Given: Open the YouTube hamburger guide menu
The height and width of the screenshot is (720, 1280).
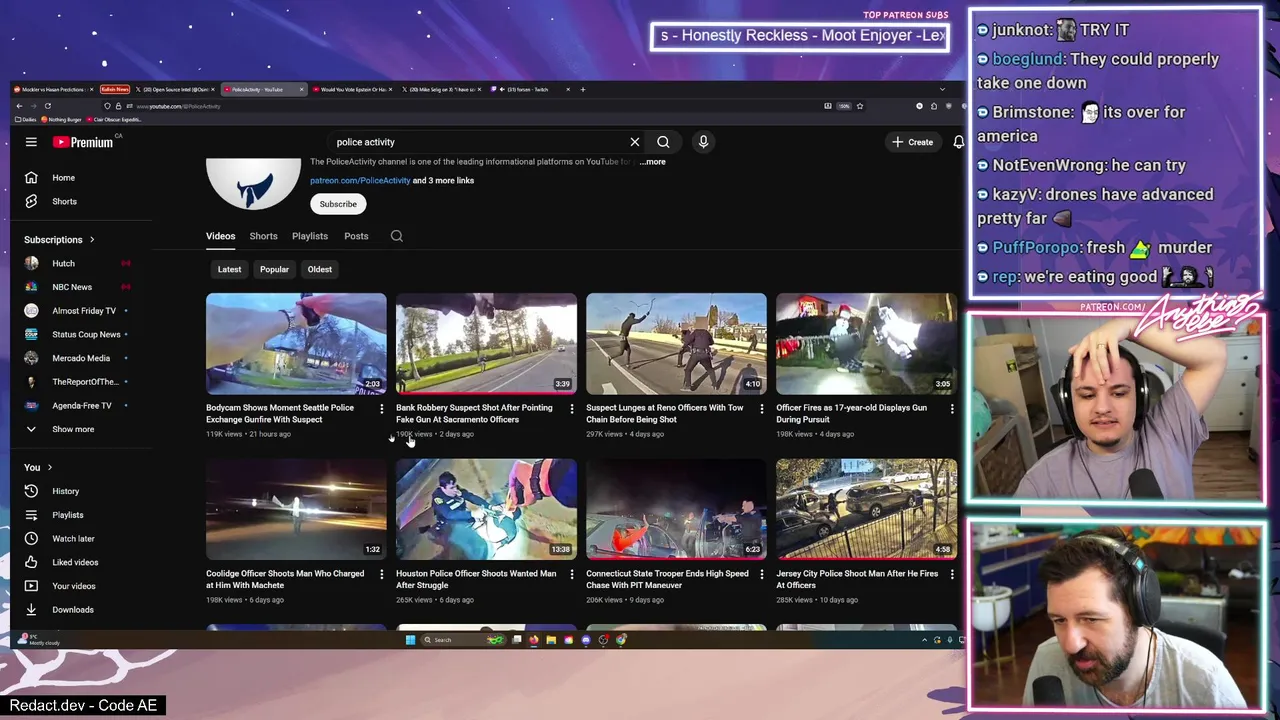Looking at the screenshot, I should click(31, 142).
